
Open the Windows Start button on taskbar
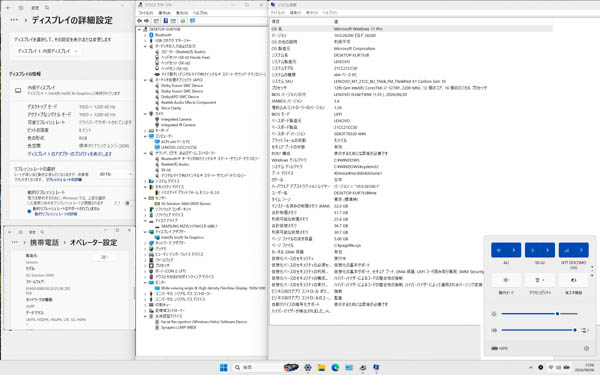(x=223, y=367)
